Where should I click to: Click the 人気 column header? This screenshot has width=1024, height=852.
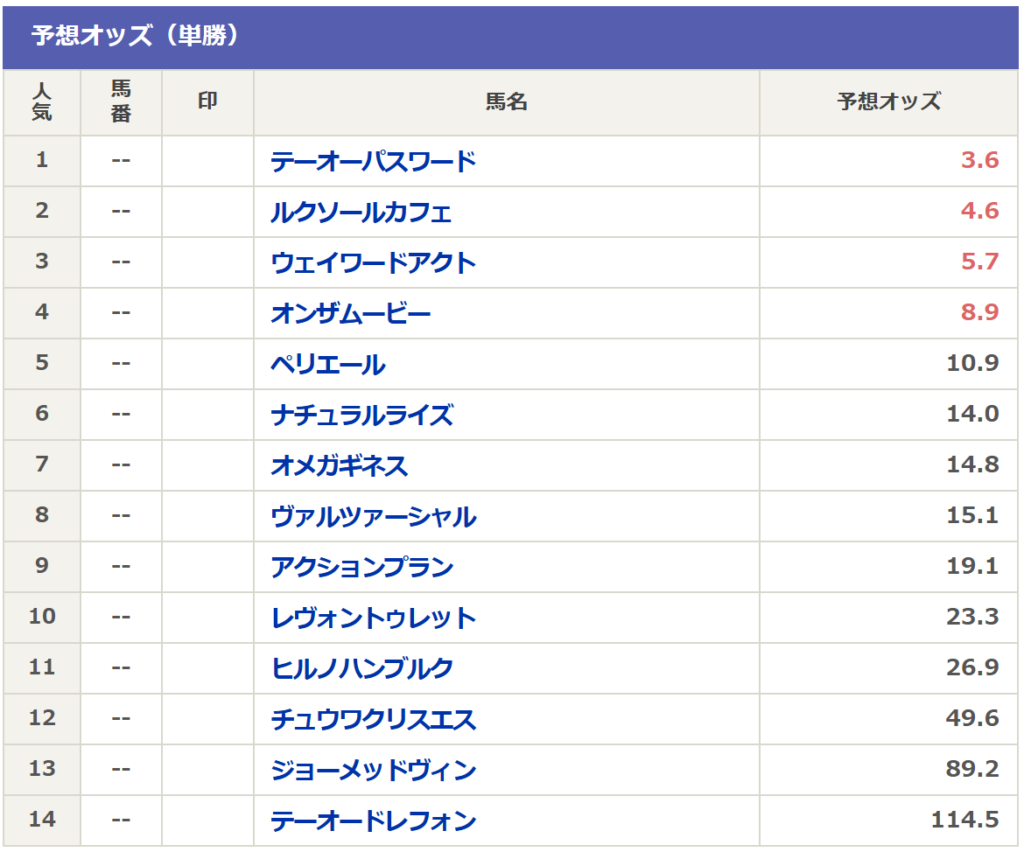point(42,102)
